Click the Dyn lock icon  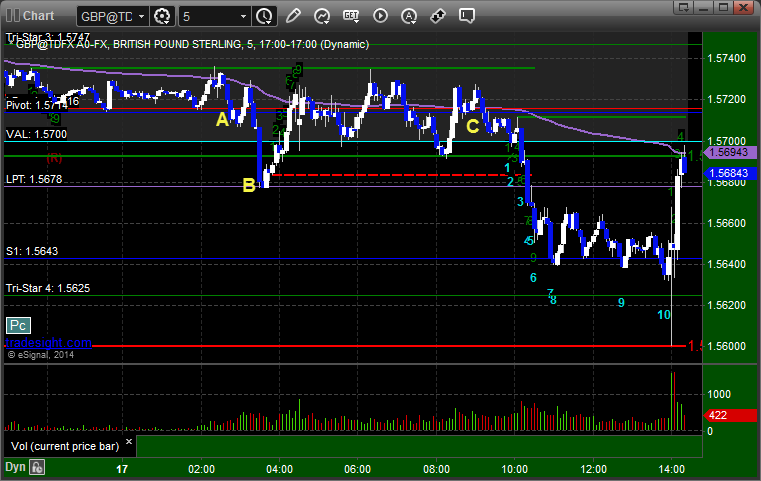pyautogui.click(x=37, y=467)
